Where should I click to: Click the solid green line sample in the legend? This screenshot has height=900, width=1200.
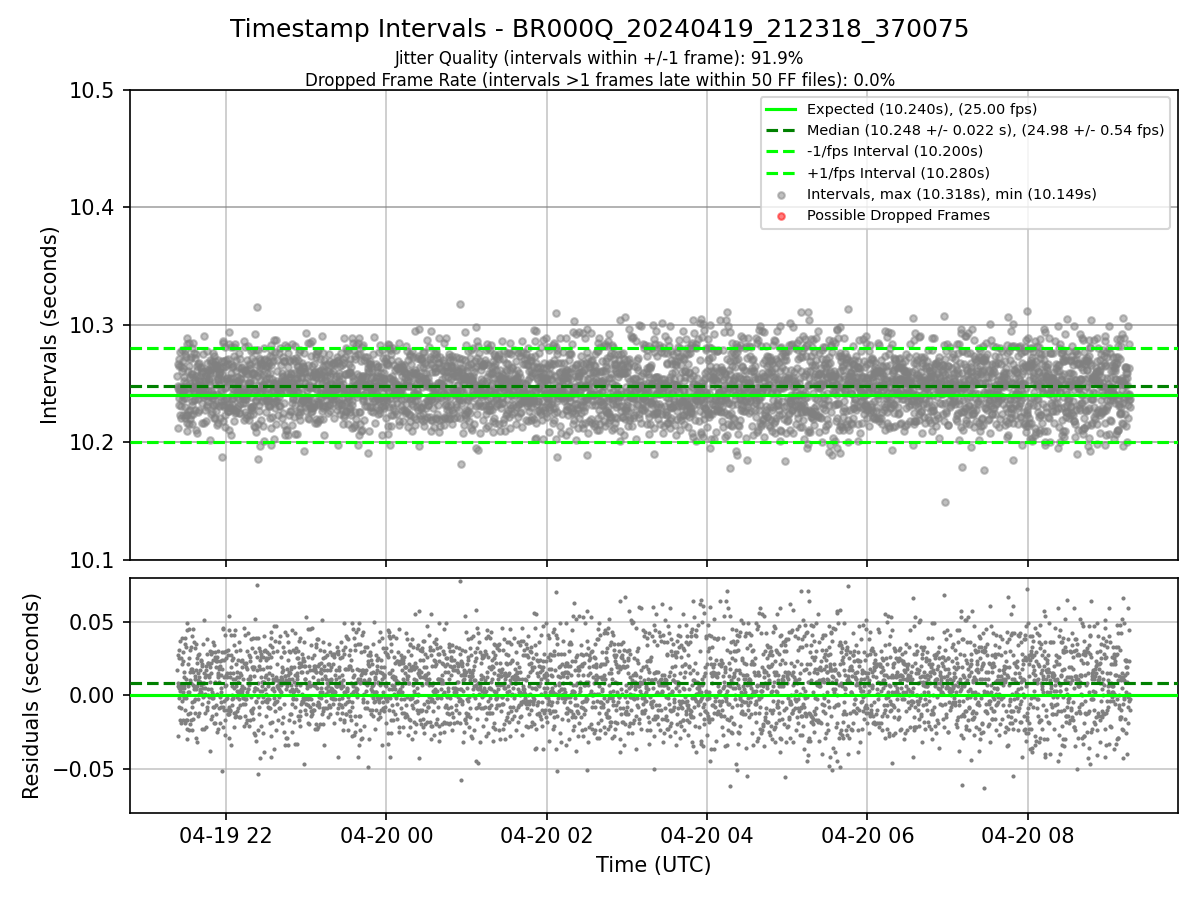point(782,109)
